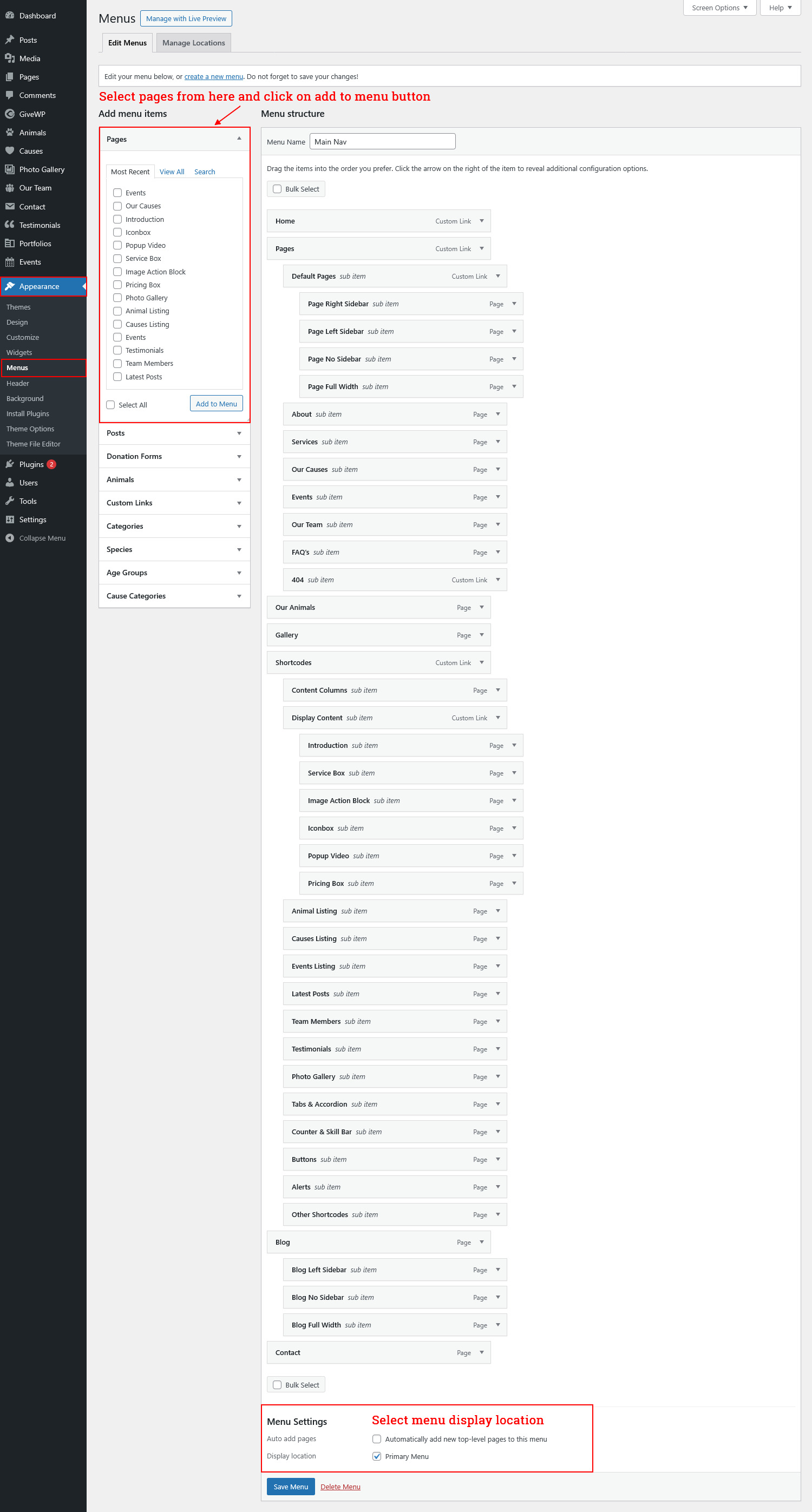812x1512 pixels.
Task: Expand the Home menu item options
Action: (481, 221)
